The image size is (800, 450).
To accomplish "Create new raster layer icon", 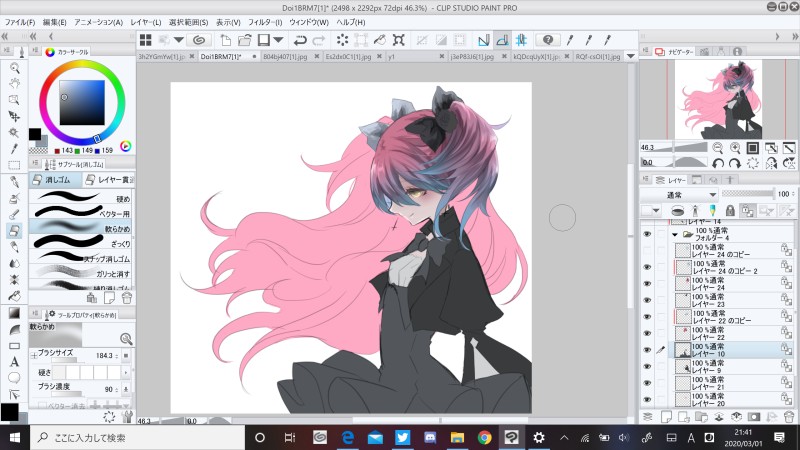I will coord(666,417).
